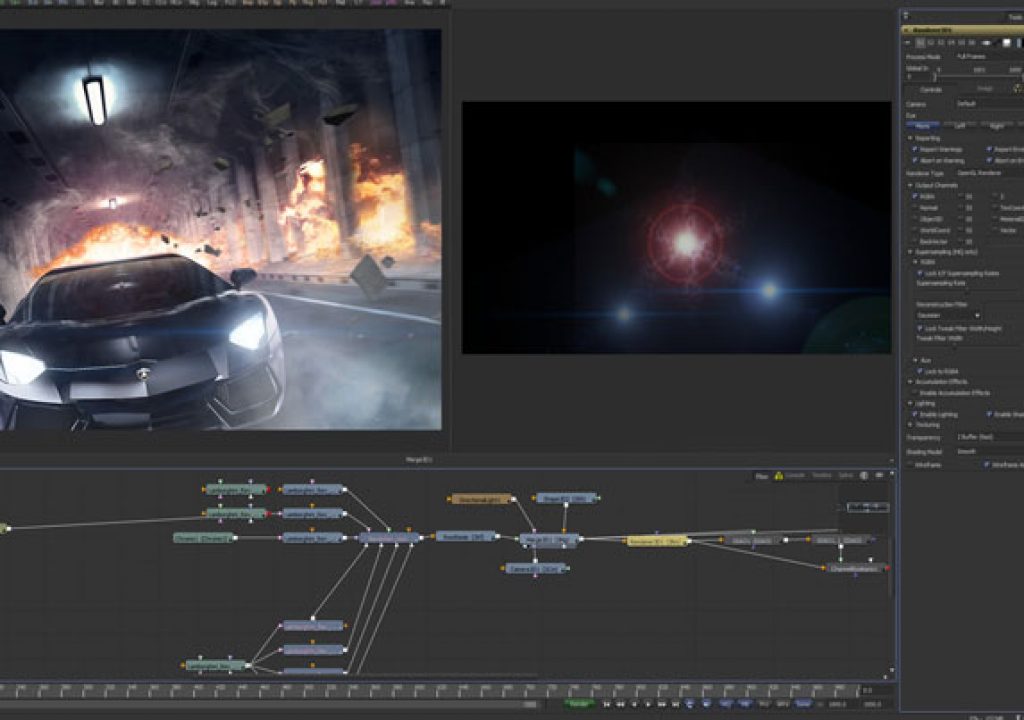Collapse the Output Channels section
Viewport: 1024px width, 720px height.
click(x=910, y=186)
